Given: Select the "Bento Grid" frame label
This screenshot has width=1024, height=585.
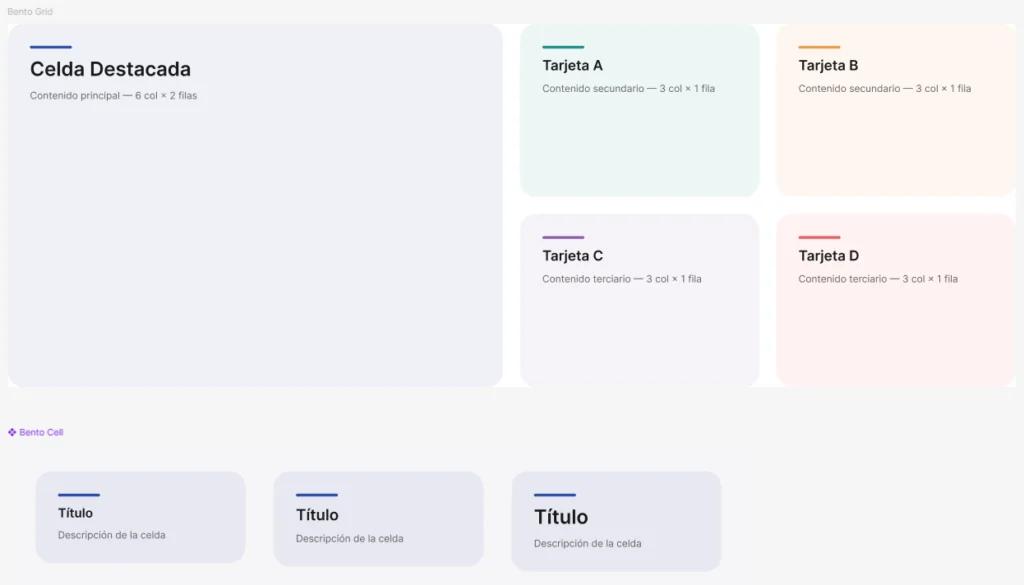Looking at the screenshot, I should pyautogui.click(x=30, y=12).
